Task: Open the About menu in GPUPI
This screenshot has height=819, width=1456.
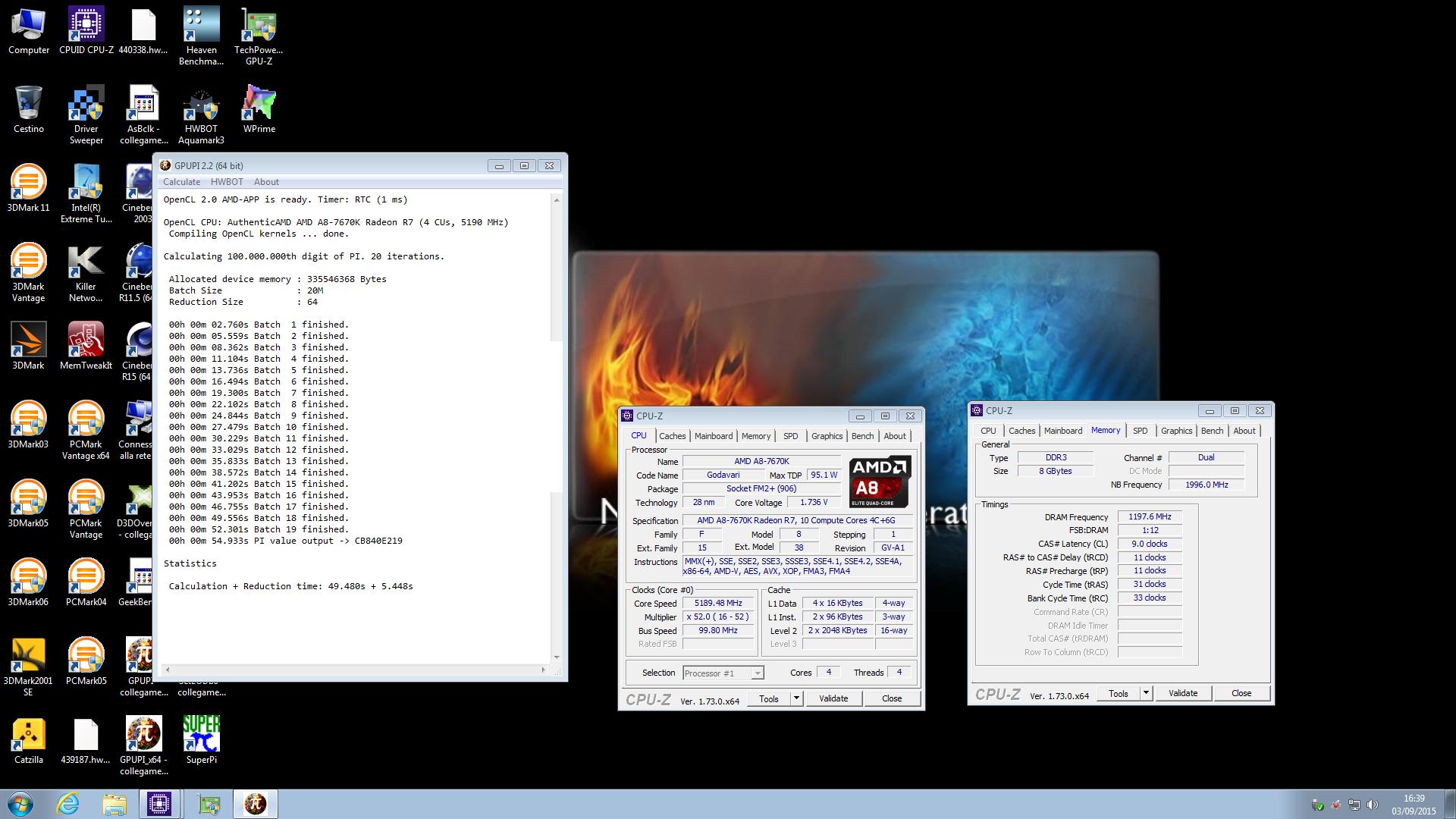Action: pyautogui.click(x=266, y=182)
